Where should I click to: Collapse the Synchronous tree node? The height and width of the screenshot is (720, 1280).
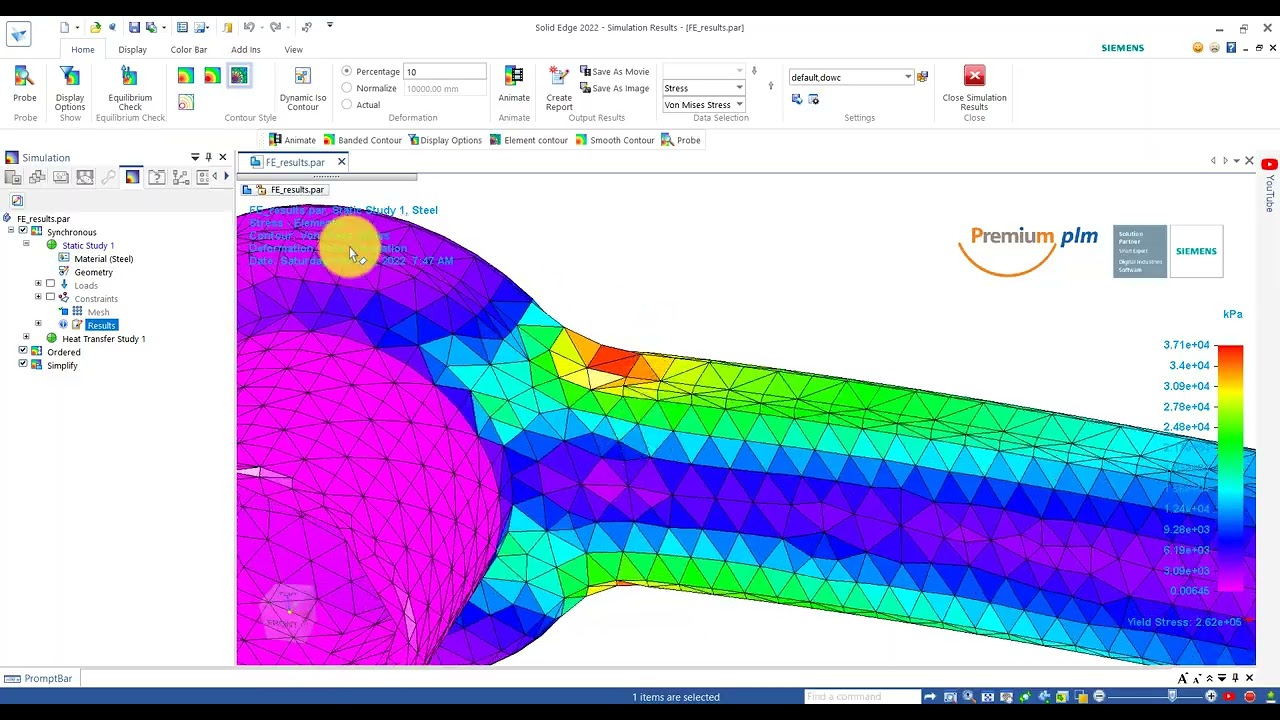11,231
